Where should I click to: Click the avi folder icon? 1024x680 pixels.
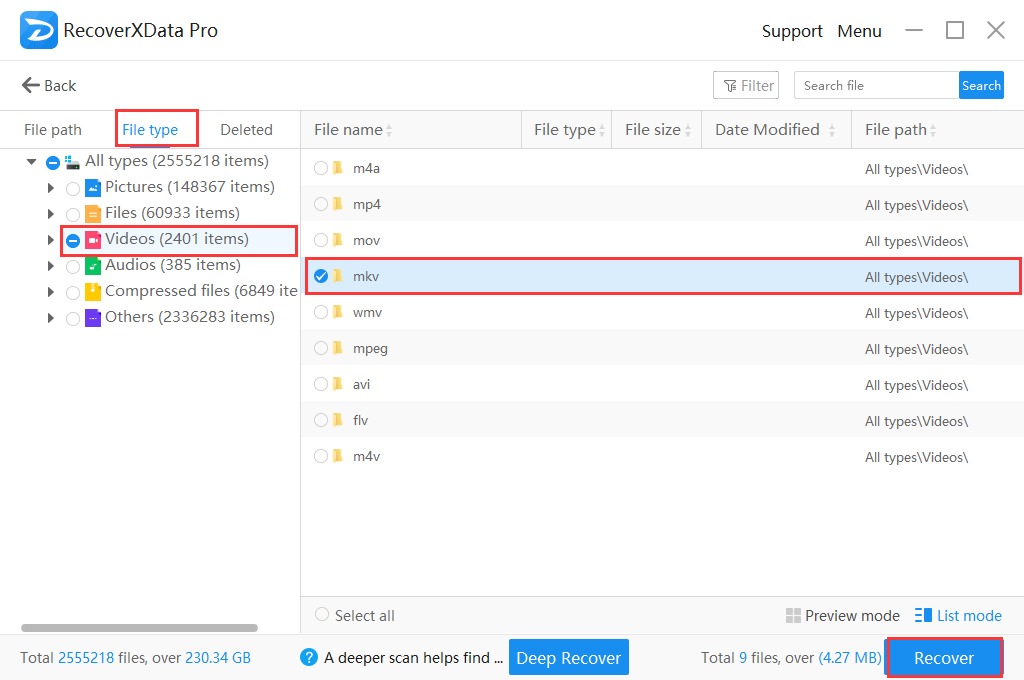pos(338,383)
